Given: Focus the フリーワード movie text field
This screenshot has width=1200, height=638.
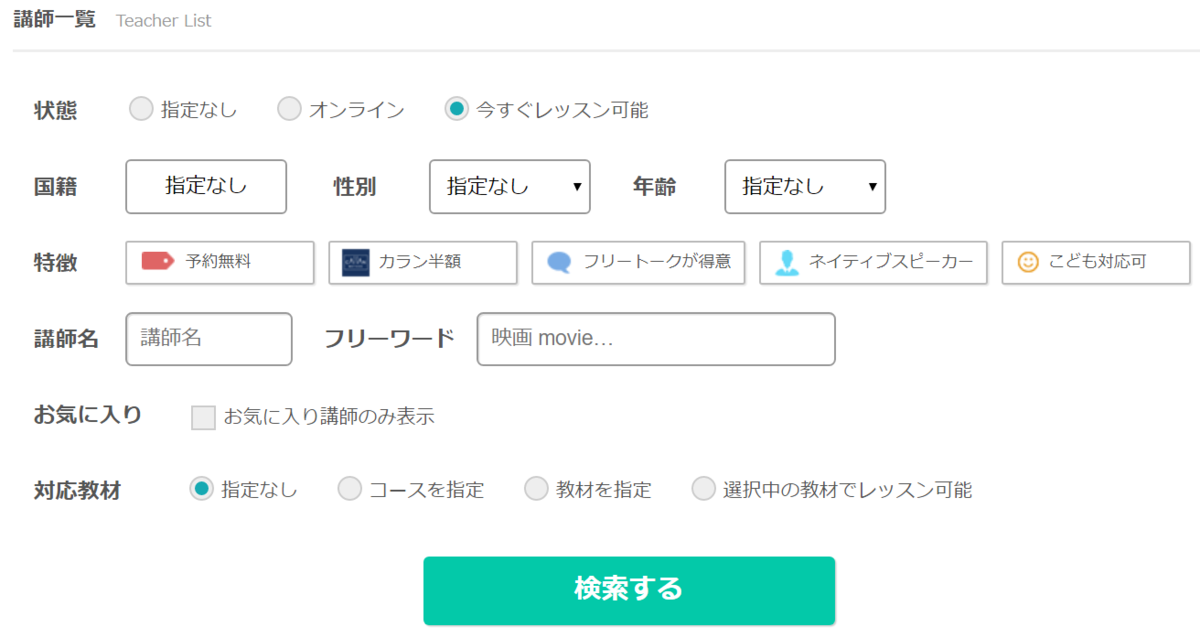Looking at the screenshot, I should (656, 339).
